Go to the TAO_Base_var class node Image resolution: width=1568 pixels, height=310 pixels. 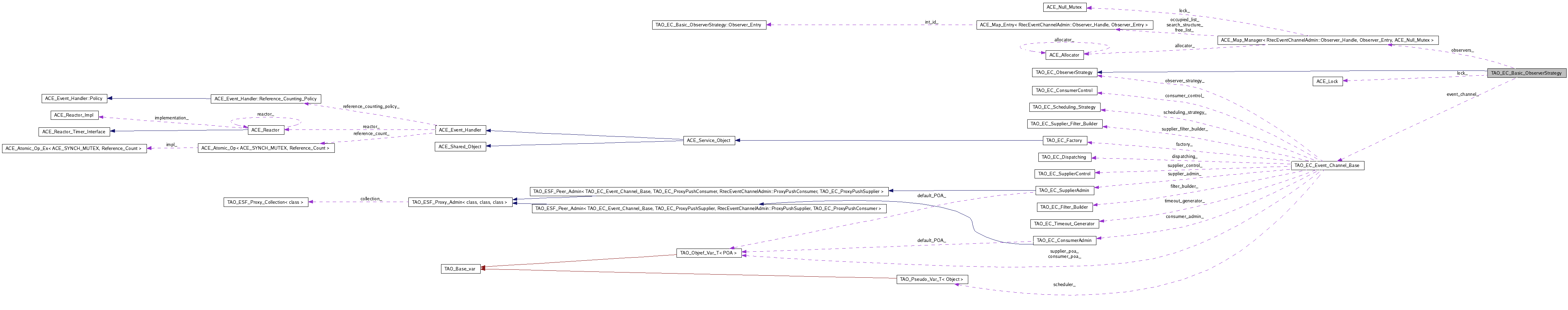460,269
